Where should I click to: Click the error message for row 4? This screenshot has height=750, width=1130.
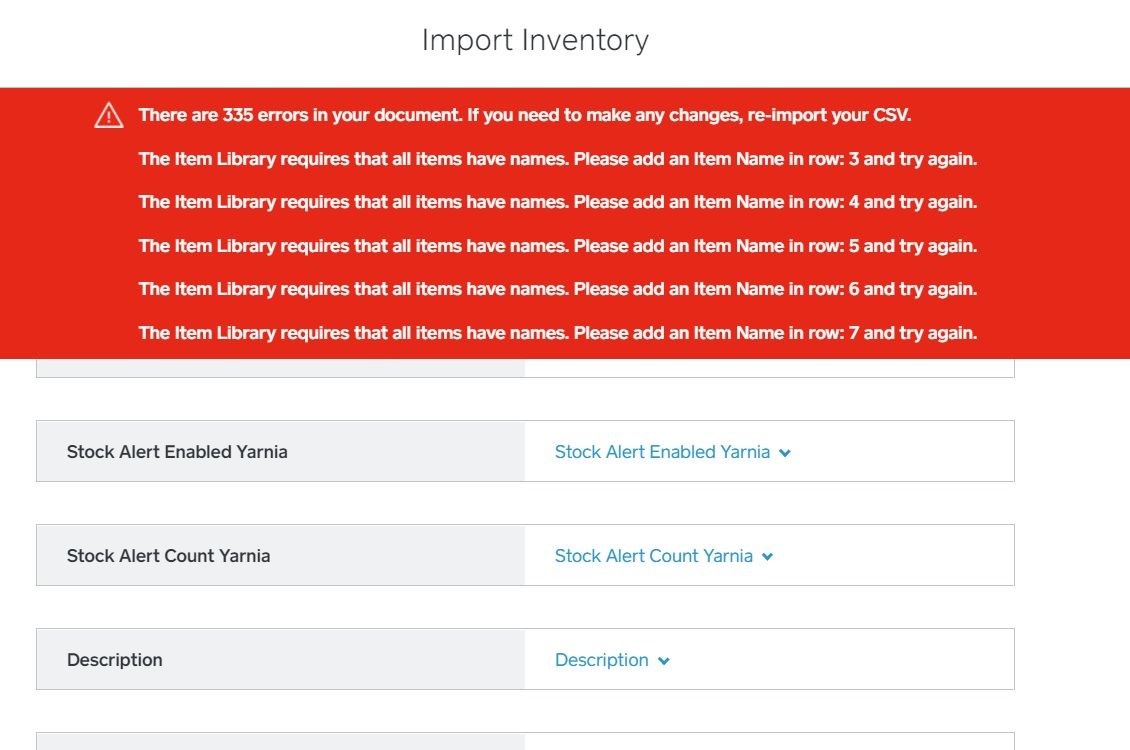click(557, 202)
